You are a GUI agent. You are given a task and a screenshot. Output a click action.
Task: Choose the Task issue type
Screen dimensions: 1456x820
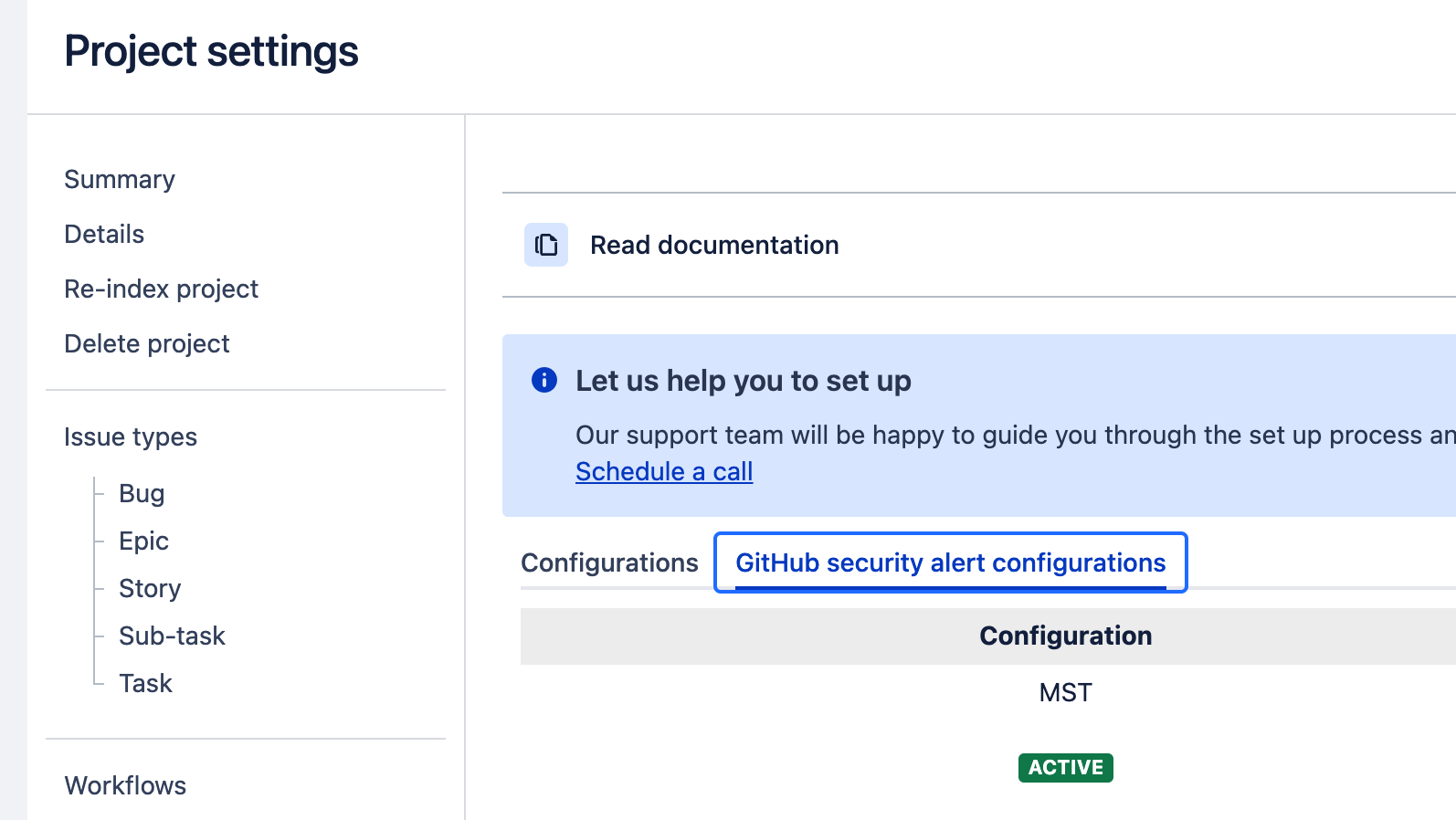145,684
